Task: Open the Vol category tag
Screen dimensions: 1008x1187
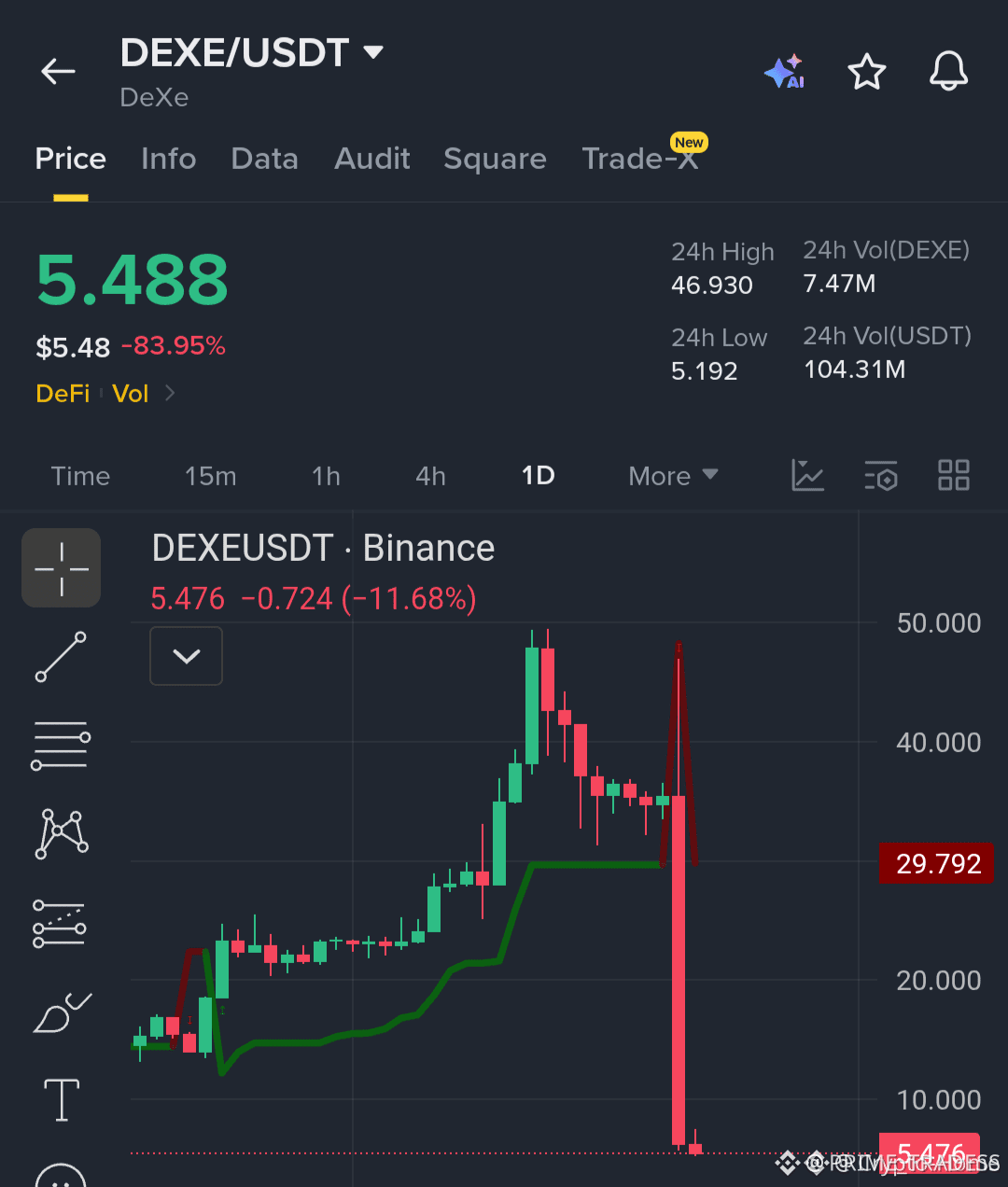Action: [131, 393]
